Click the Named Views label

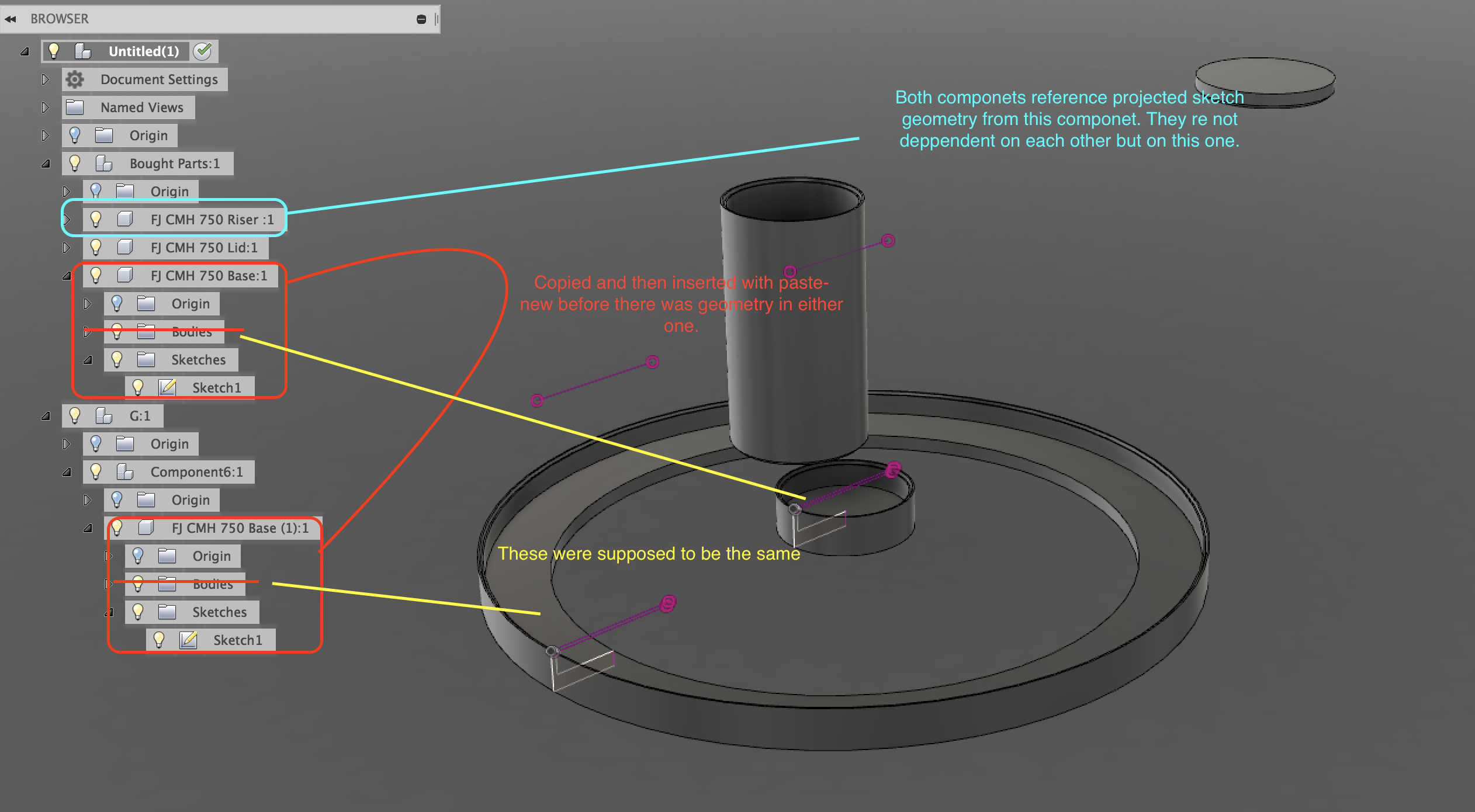(142, 107)
